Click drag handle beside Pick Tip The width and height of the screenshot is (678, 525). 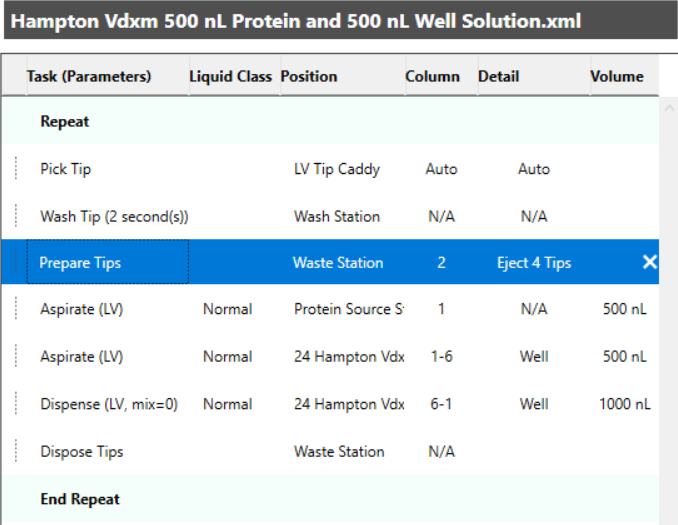pos(17,169)
